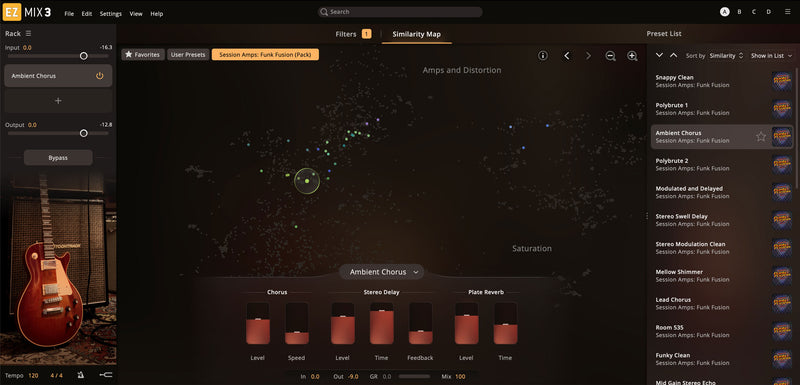Screen dimensions: 800x385
Task: Add an effect with the plus slot
Action: pyautogui.click(x=58, y=101)
